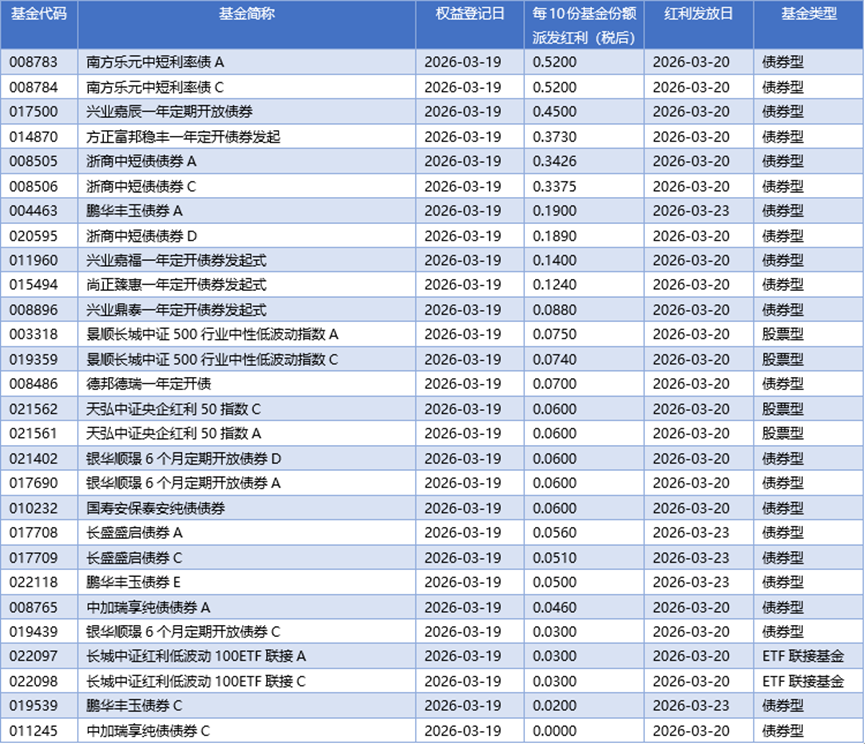Screen dimensions: 865x744
Task: Click 股票型 type in 003318 row
Action: tap(783, 334)
